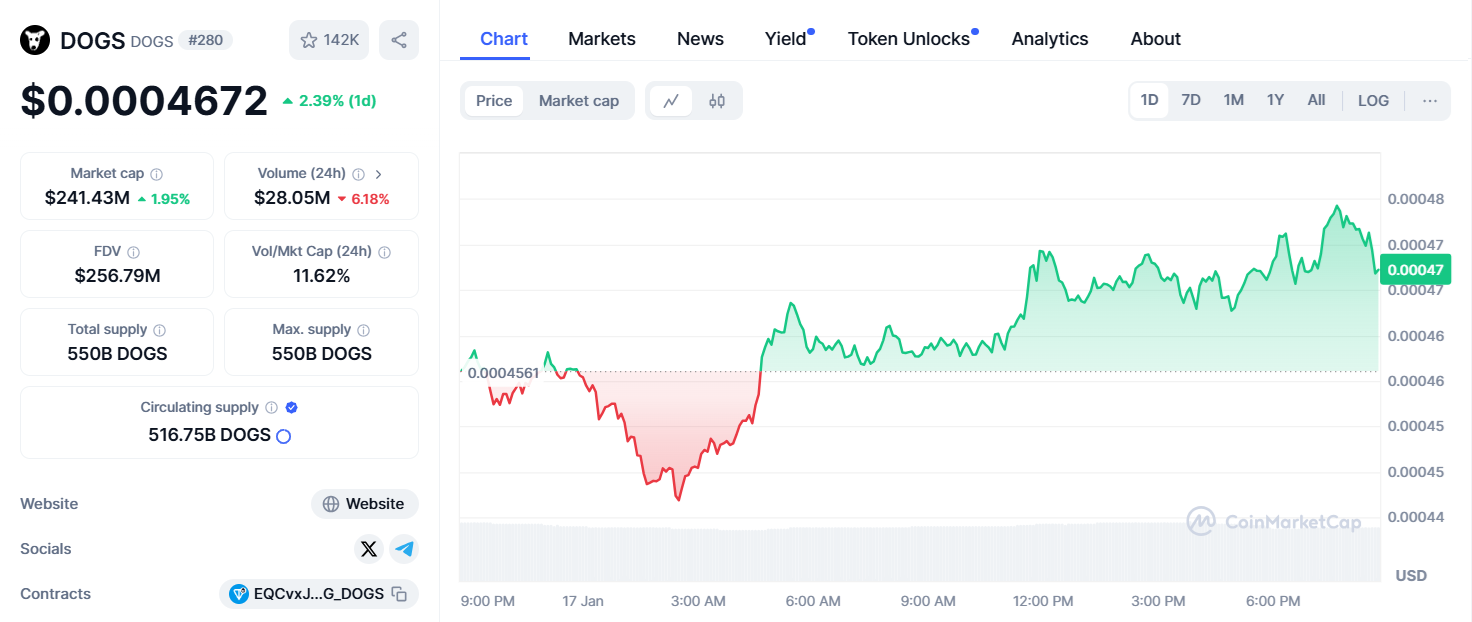Set chart range to 1Y
The width and height of the screenshot is (1472, 622).
point(1275,100)
